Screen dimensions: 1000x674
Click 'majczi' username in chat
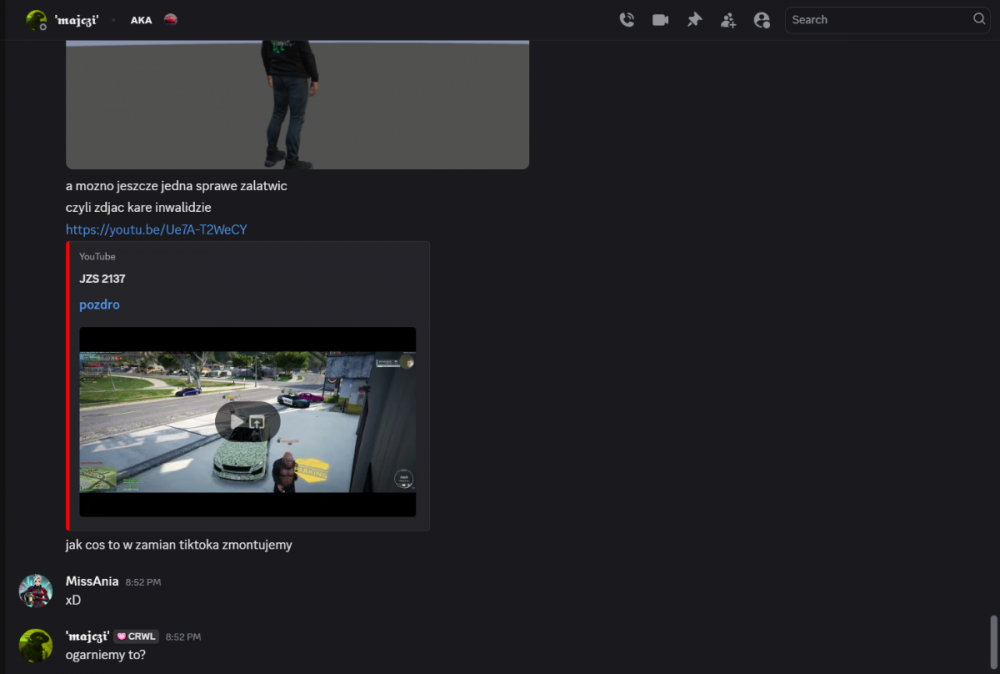pyautogui.click(x=87, y=636)
